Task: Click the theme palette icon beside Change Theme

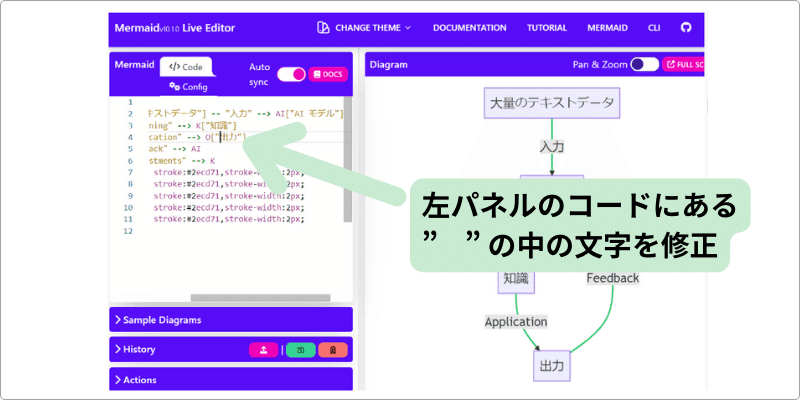Action: (322, 28)
